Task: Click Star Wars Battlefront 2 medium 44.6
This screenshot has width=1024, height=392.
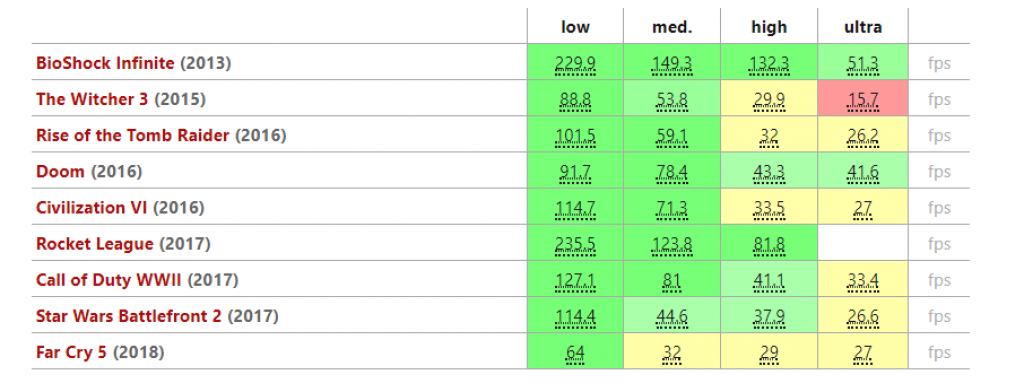Action: [x=671, y=317]
